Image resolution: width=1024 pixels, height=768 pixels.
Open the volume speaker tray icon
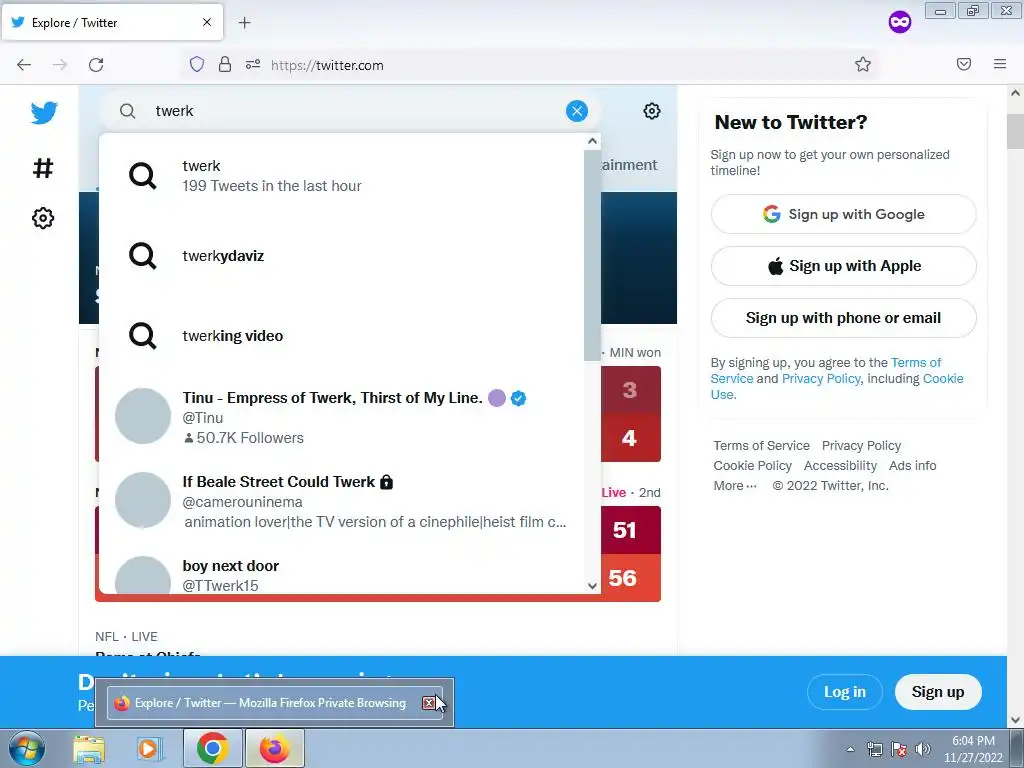coord(923,749)
